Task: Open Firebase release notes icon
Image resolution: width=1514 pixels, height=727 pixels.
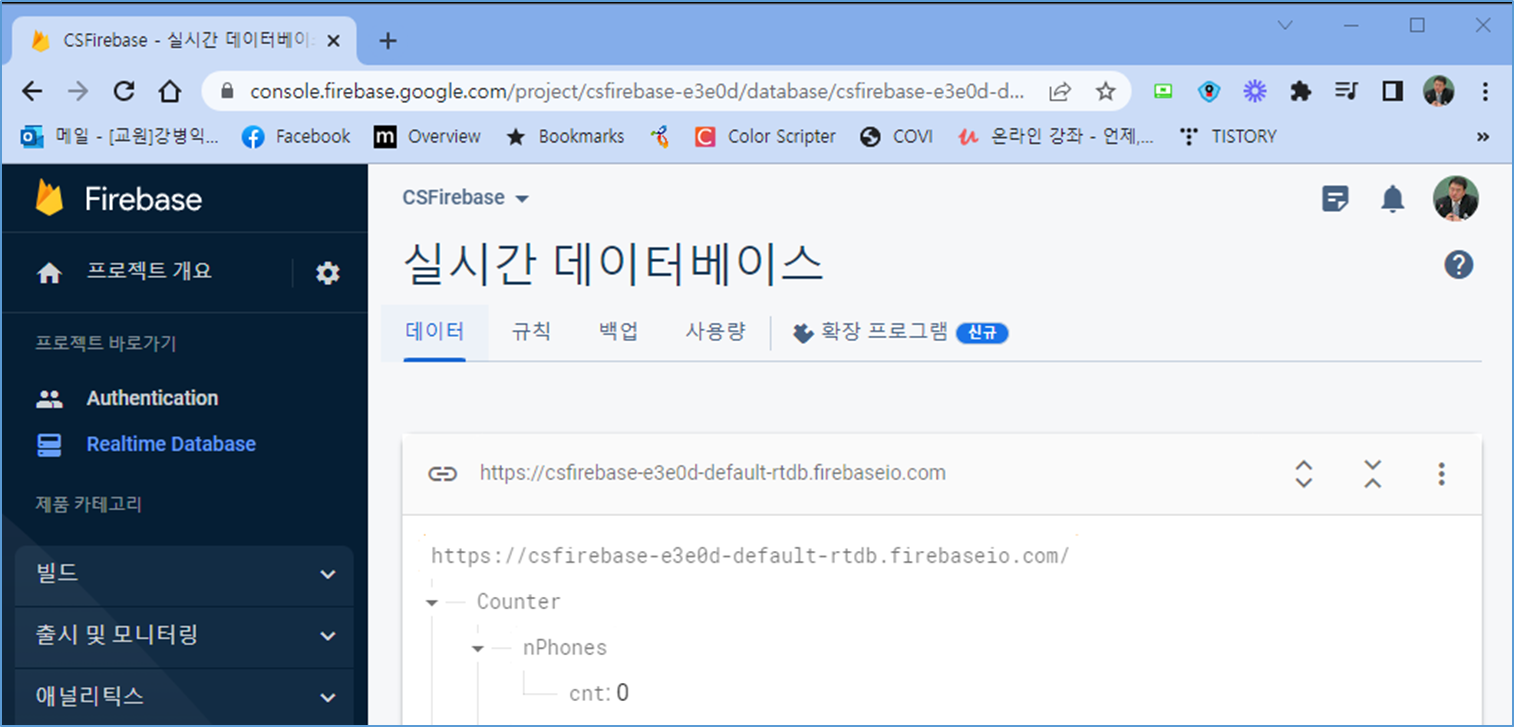Action: tap(1335, 199)
